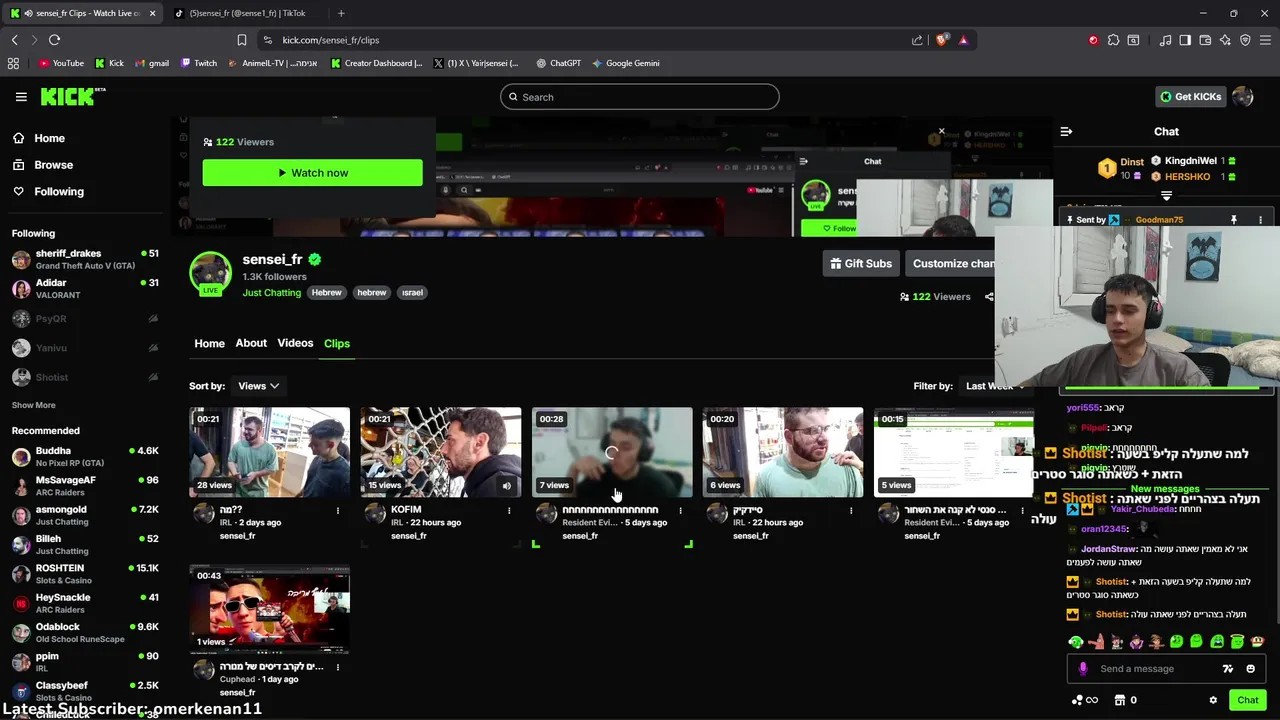
Task: Open user profile avatar in header
Action: (x=1243, y=97)
